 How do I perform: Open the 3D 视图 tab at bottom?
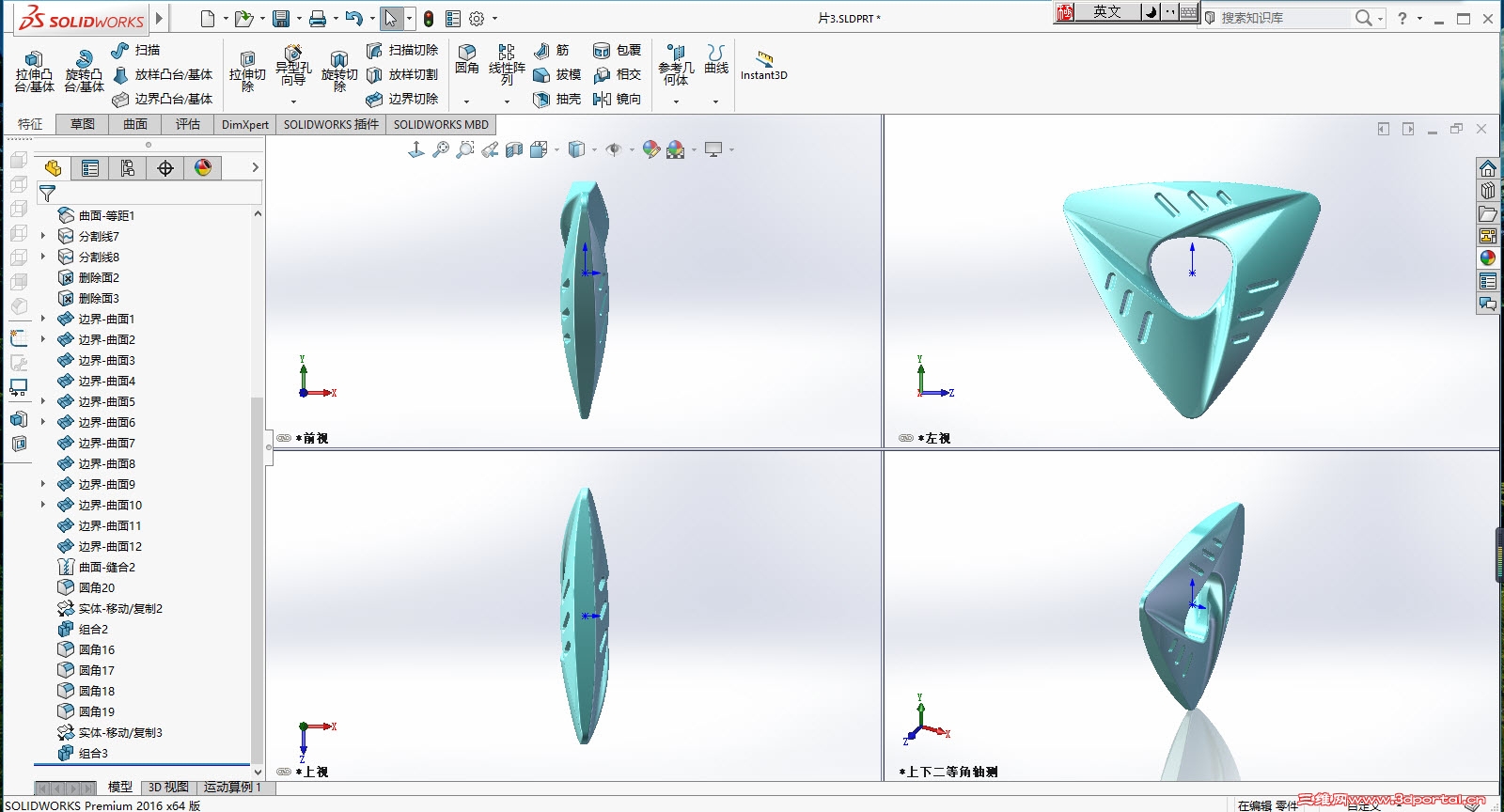[168, 788]
